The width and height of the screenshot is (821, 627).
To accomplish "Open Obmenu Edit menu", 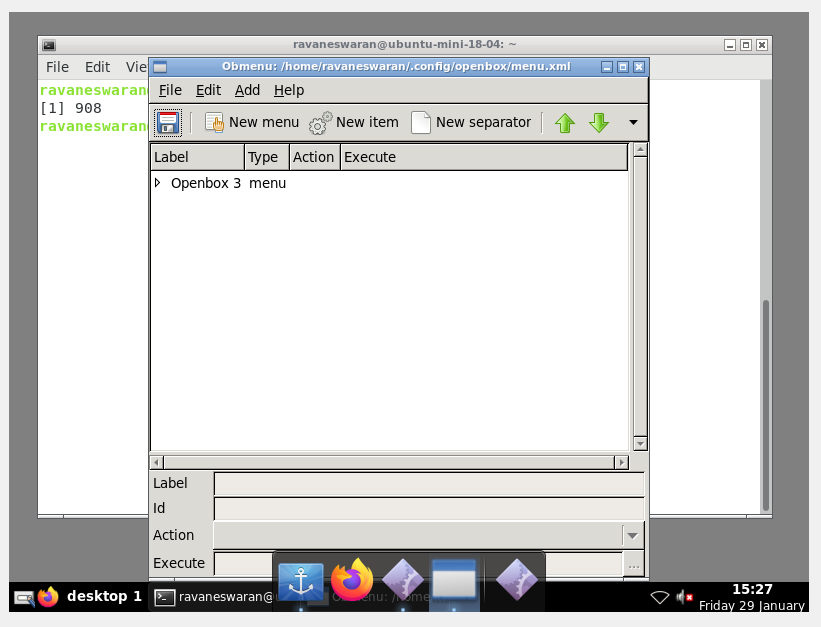I will (208, 90).
